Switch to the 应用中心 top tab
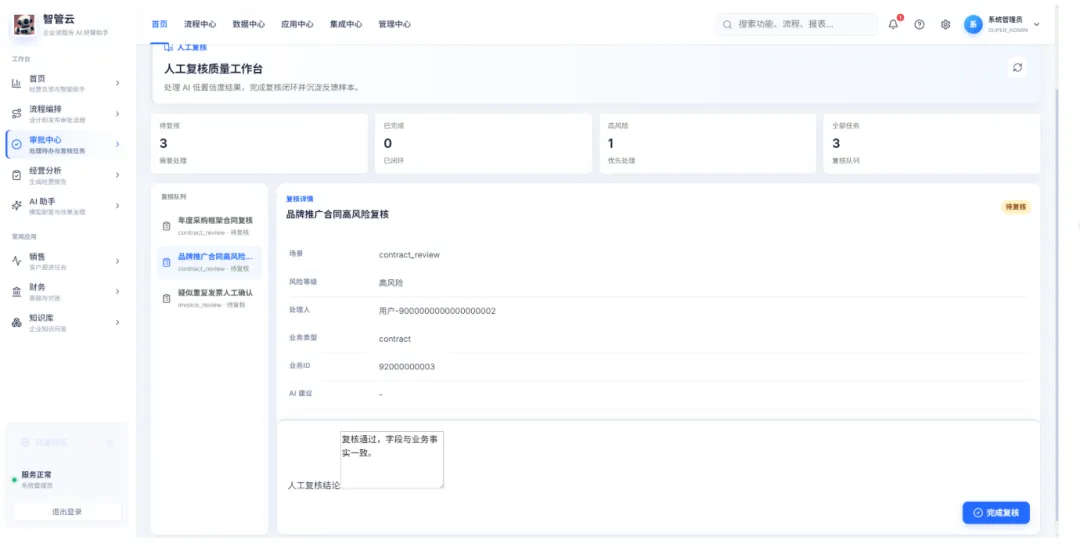This screenshot has height=547, width=1080. click(297, 24)
